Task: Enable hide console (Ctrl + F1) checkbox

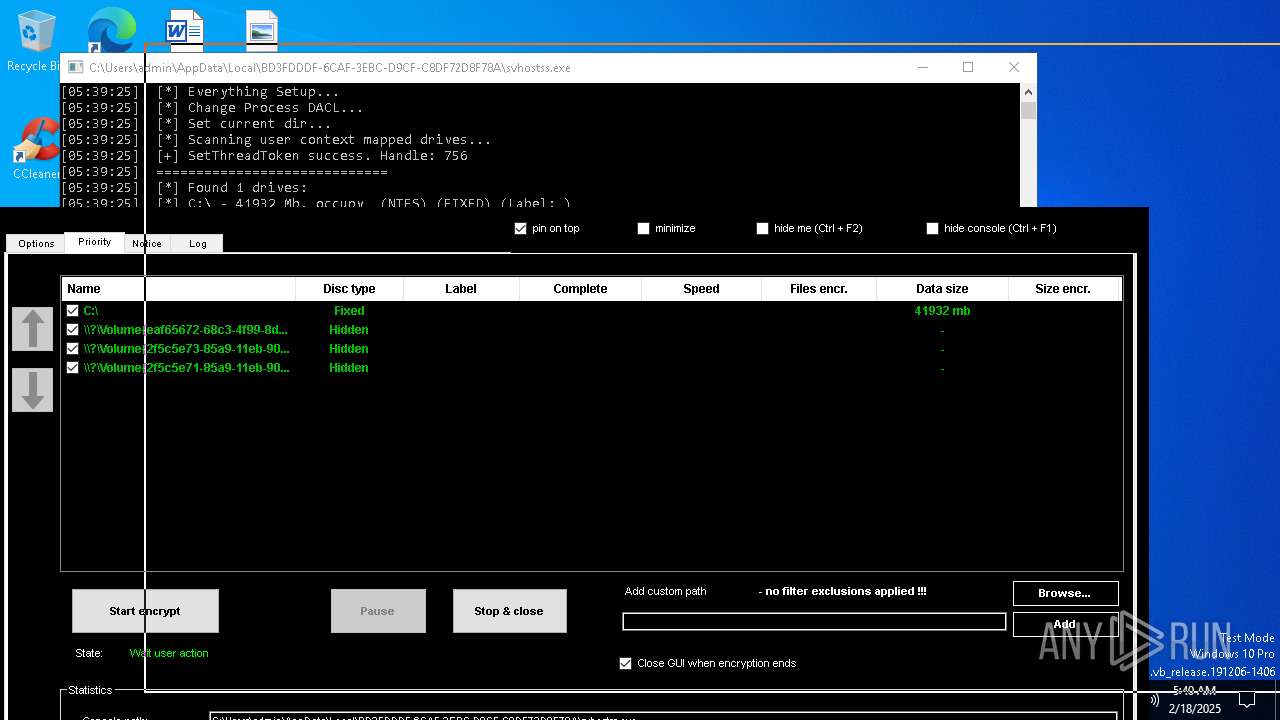Action: click(x=932, y=228)
